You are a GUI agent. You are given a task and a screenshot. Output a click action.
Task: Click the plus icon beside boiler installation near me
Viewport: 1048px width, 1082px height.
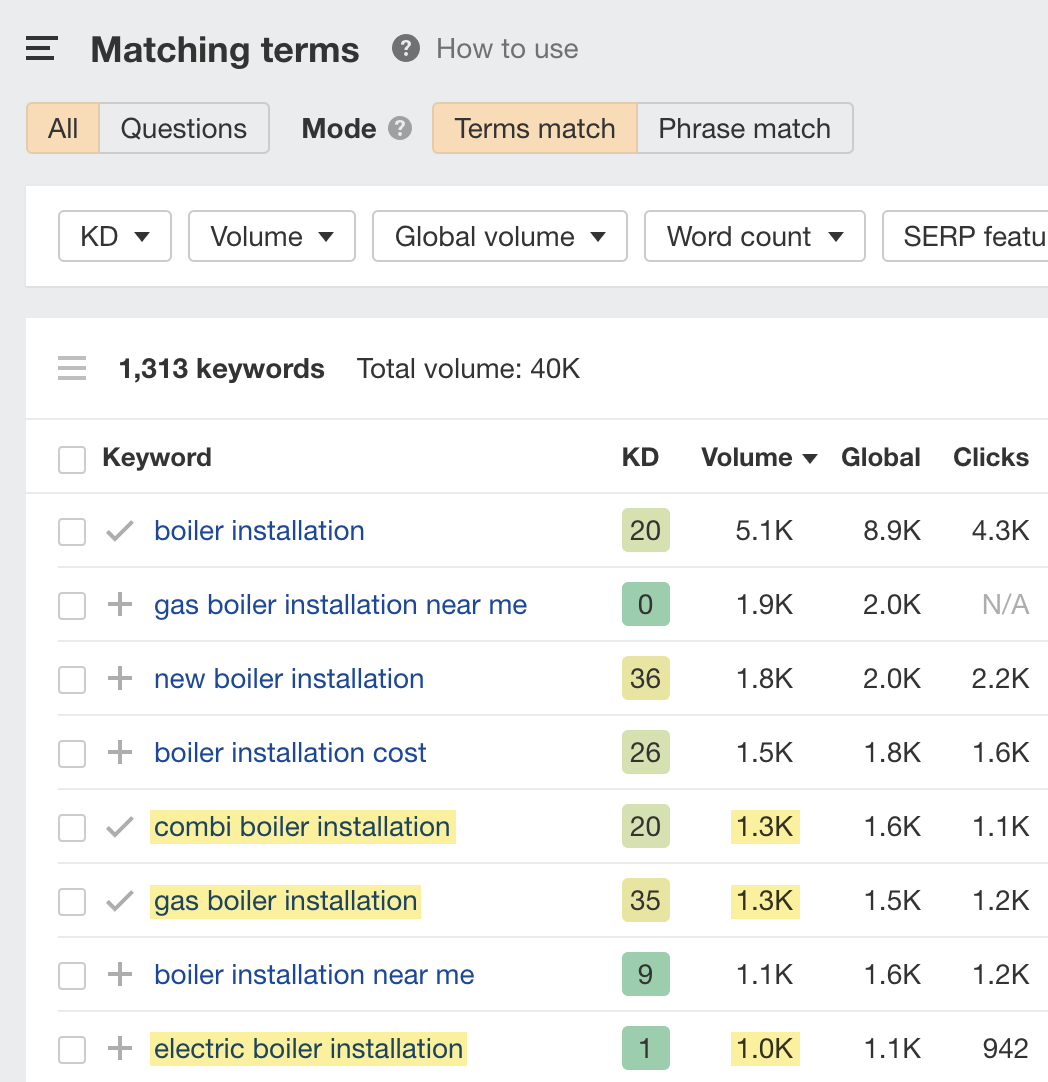(119, 975)
